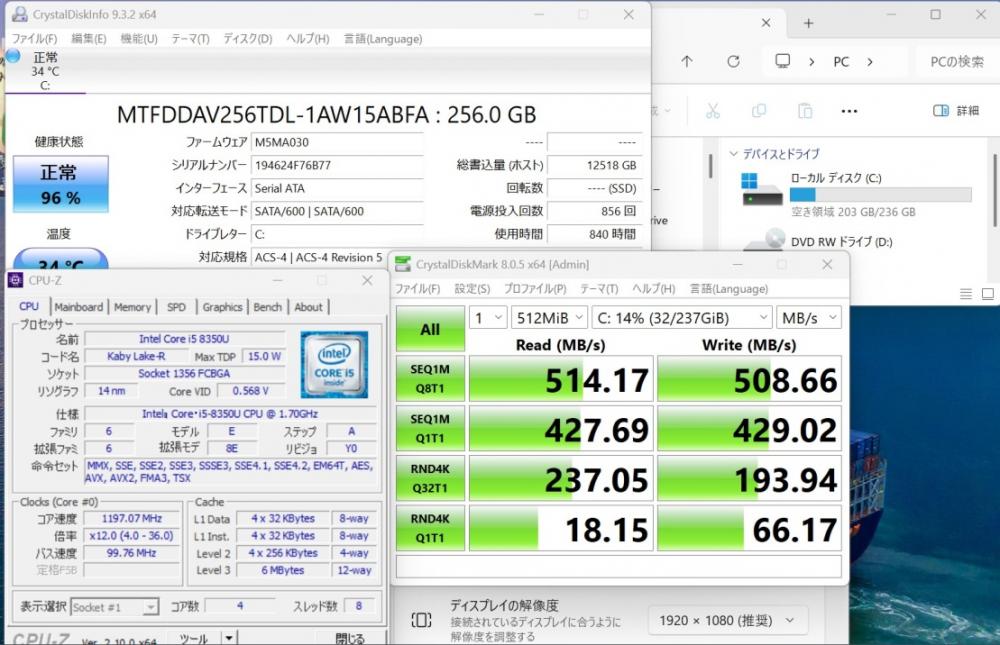Go up one folder in File Explorer
The height and width of the screenshot is (645, 1000).
tap(686, 61)
